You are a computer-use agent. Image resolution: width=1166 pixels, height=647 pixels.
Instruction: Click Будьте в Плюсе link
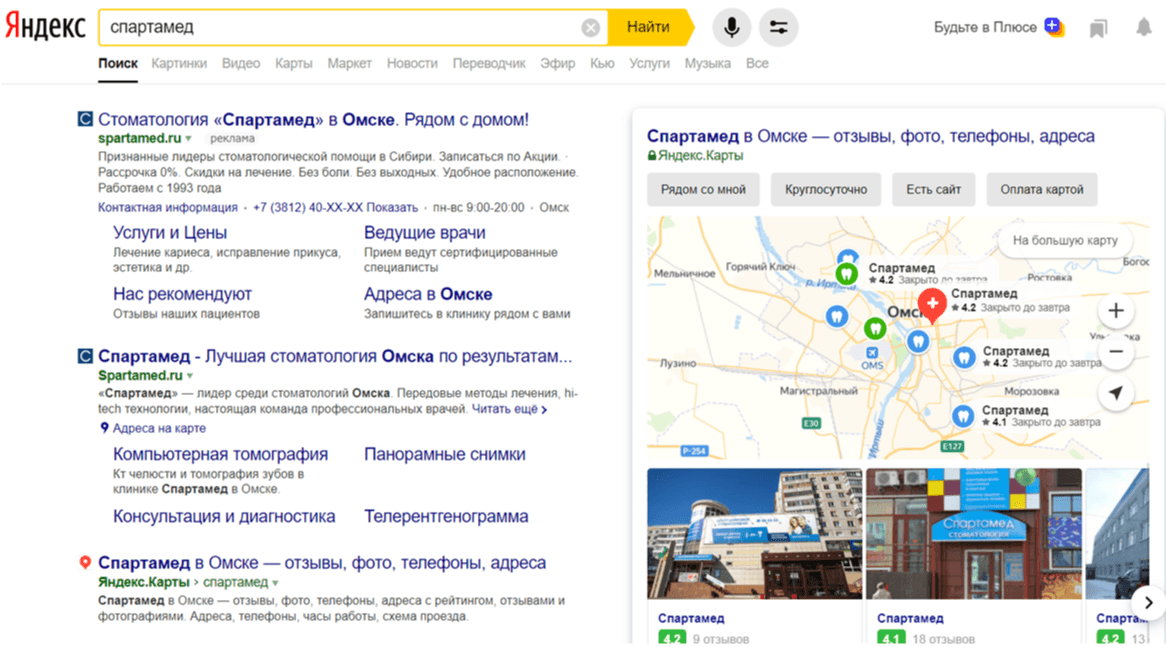pyautogui.click(x=985, y=28)
